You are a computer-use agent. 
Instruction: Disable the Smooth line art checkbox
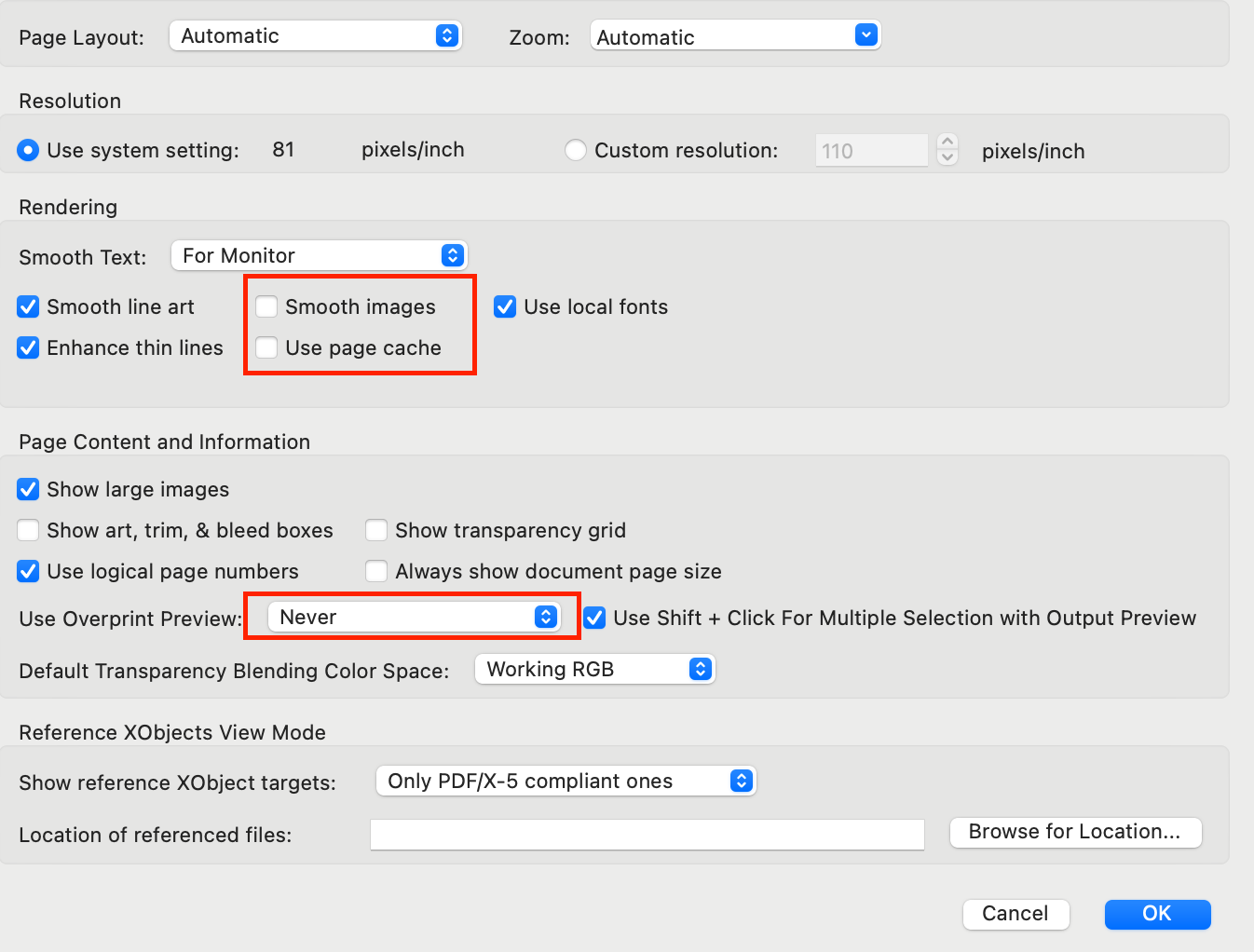tap(28, 306)
